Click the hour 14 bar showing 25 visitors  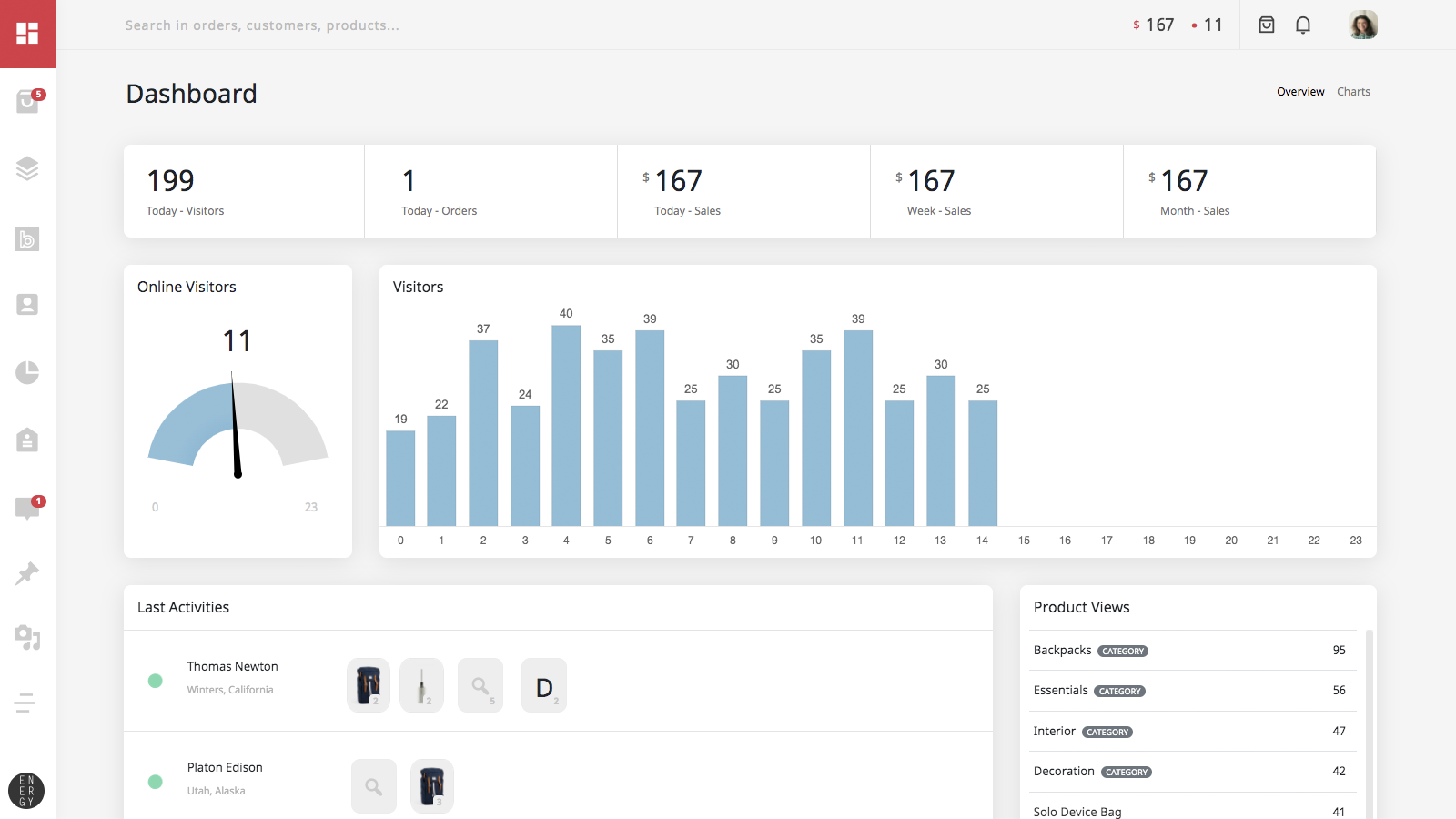tap(983, 463)
